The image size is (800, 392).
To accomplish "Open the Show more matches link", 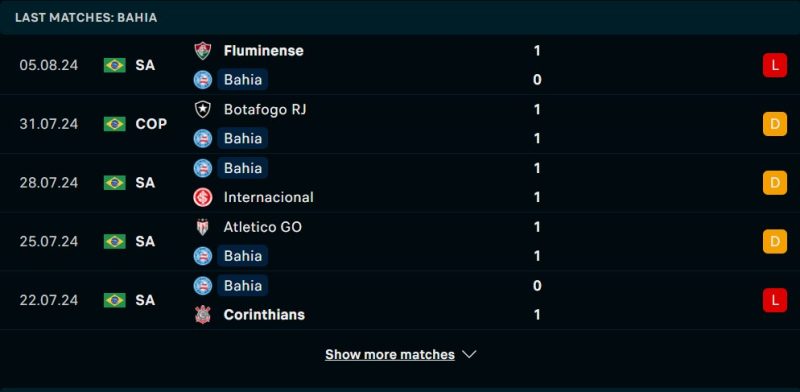I will 390,354.
